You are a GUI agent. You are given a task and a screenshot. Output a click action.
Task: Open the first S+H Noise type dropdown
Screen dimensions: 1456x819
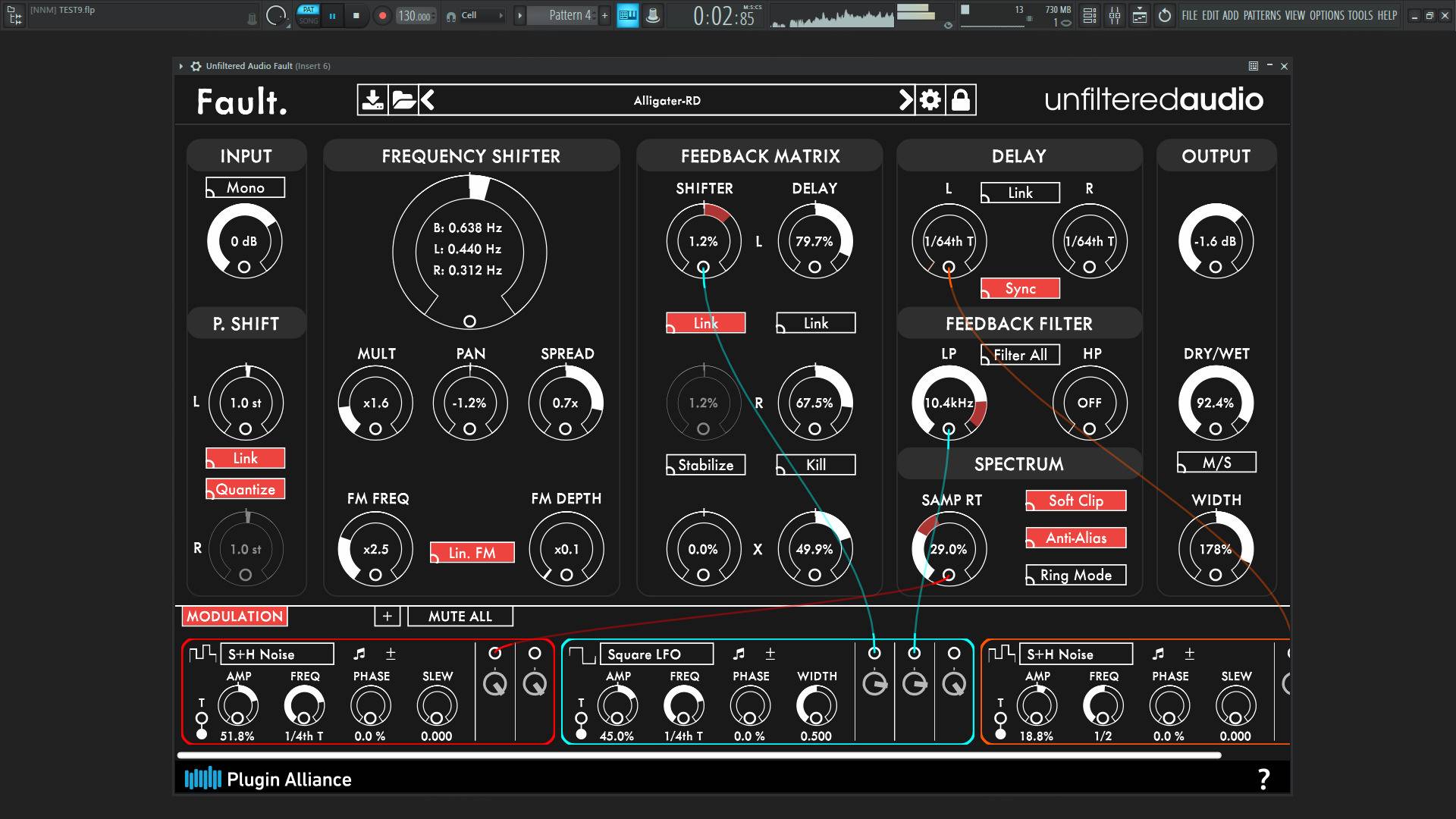click(278, 654)
